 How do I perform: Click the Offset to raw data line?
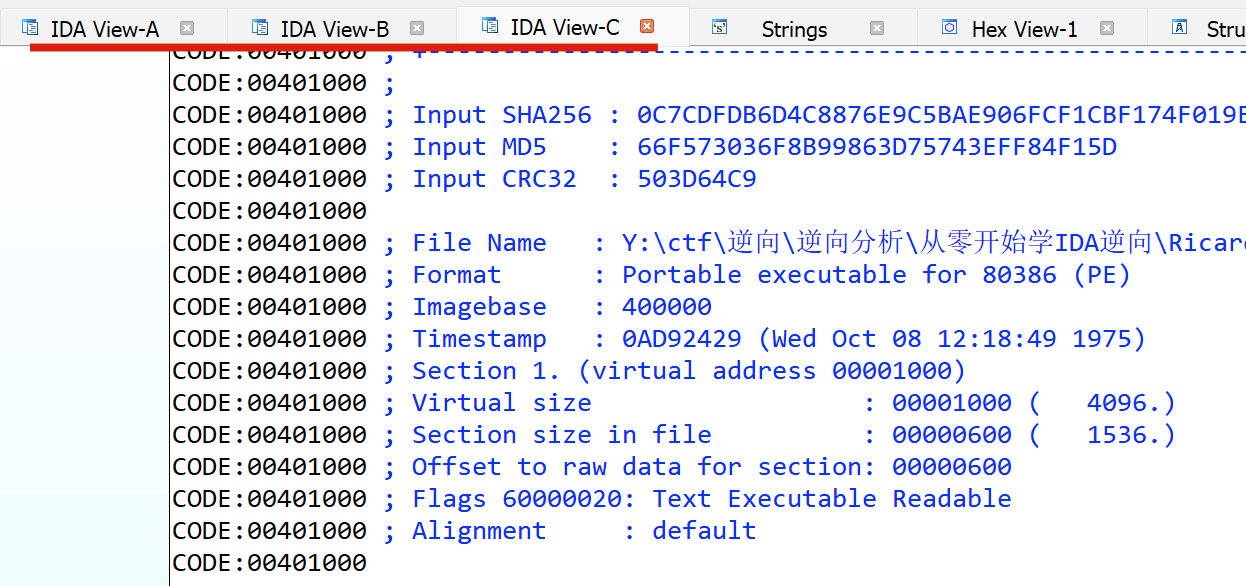pos(592,467)
